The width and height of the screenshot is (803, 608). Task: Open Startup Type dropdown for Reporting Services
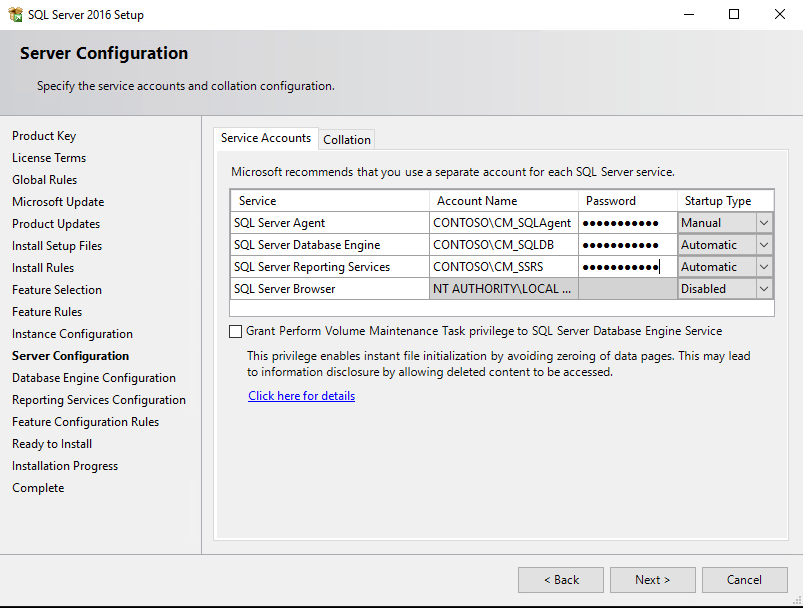(764, 267)
